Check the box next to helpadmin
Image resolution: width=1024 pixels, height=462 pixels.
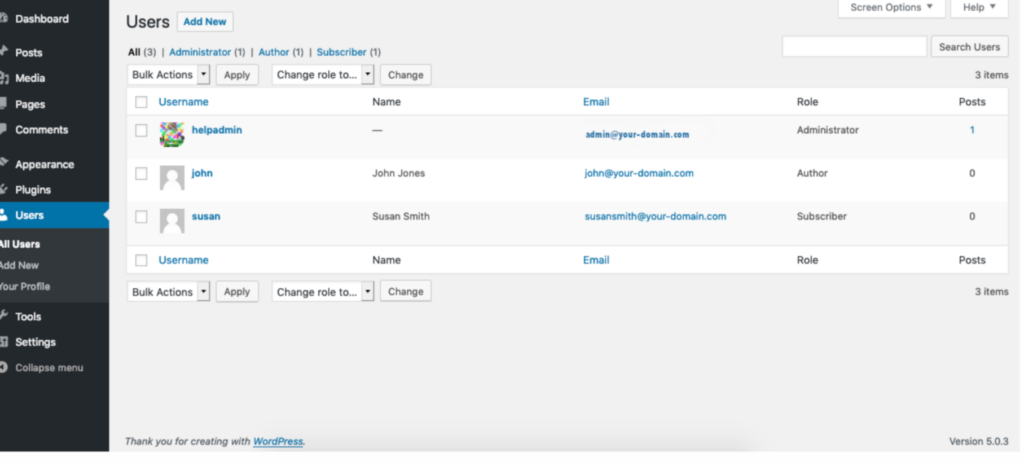coord(141,130)
